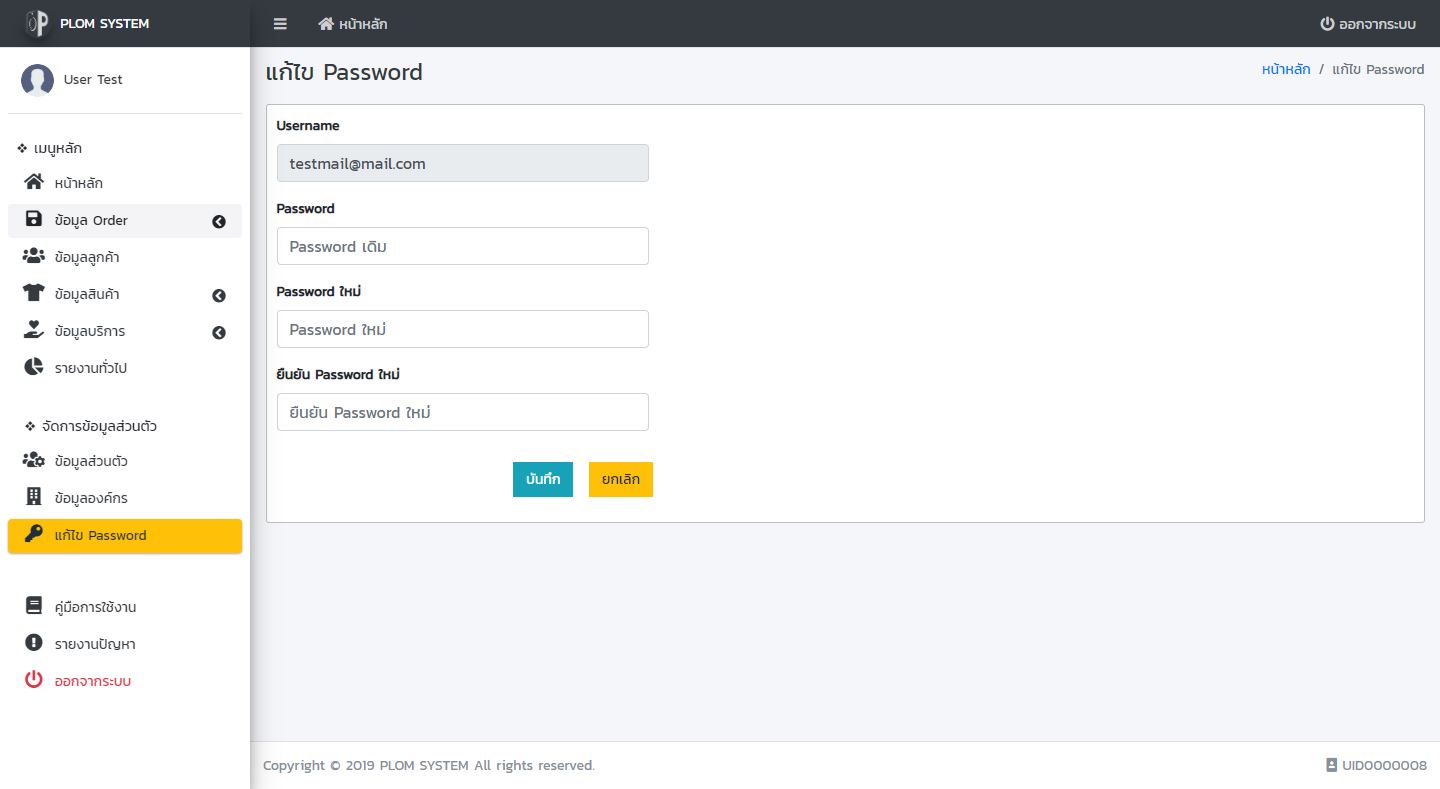
Task: Expand the ข้อมูลสินค้า submenu arrow
Action: coord(219,296)
